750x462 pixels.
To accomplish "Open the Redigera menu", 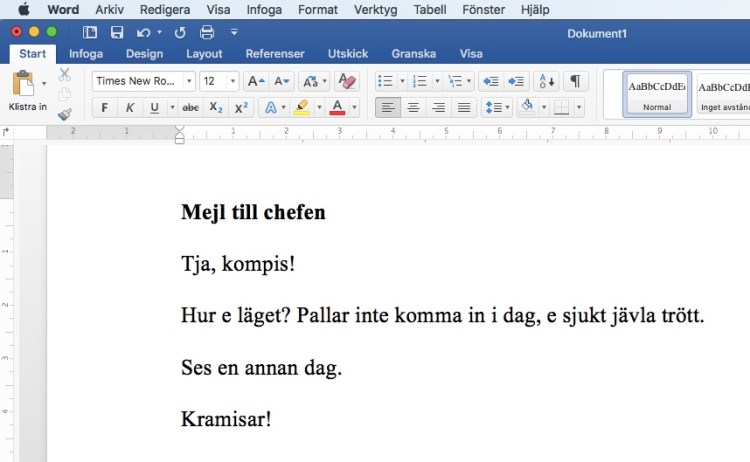I will (x=165, y=10).
